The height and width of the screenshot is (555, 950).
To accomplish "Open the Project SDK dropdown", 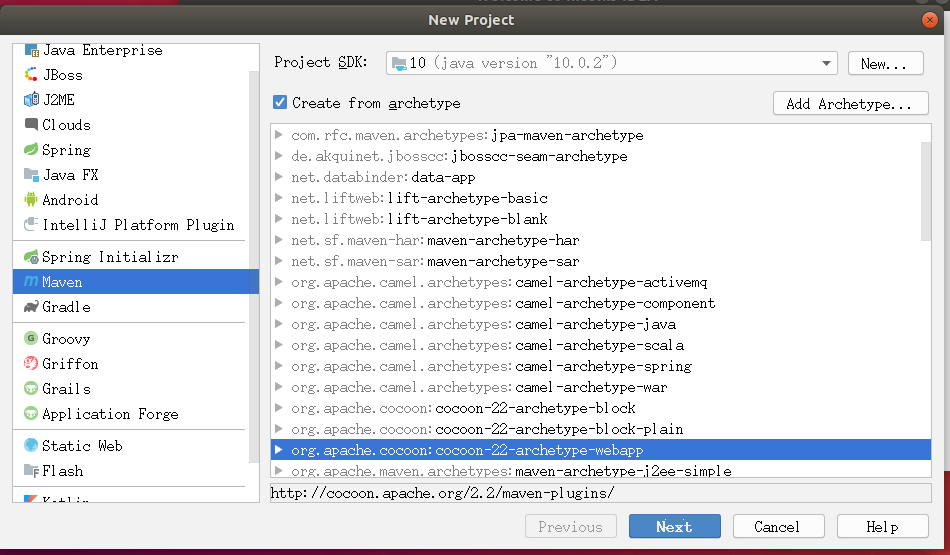I will click(x=826, y=63).
